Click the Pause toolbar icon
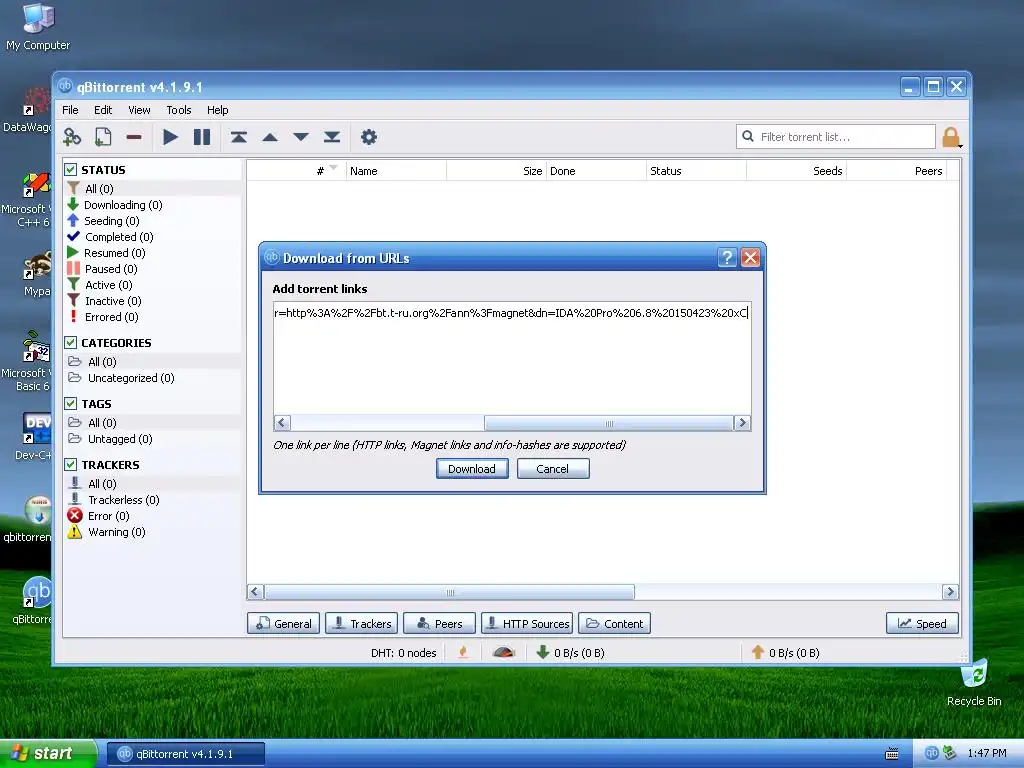This screenshot has width=1024, height=768. click(202, 137)
